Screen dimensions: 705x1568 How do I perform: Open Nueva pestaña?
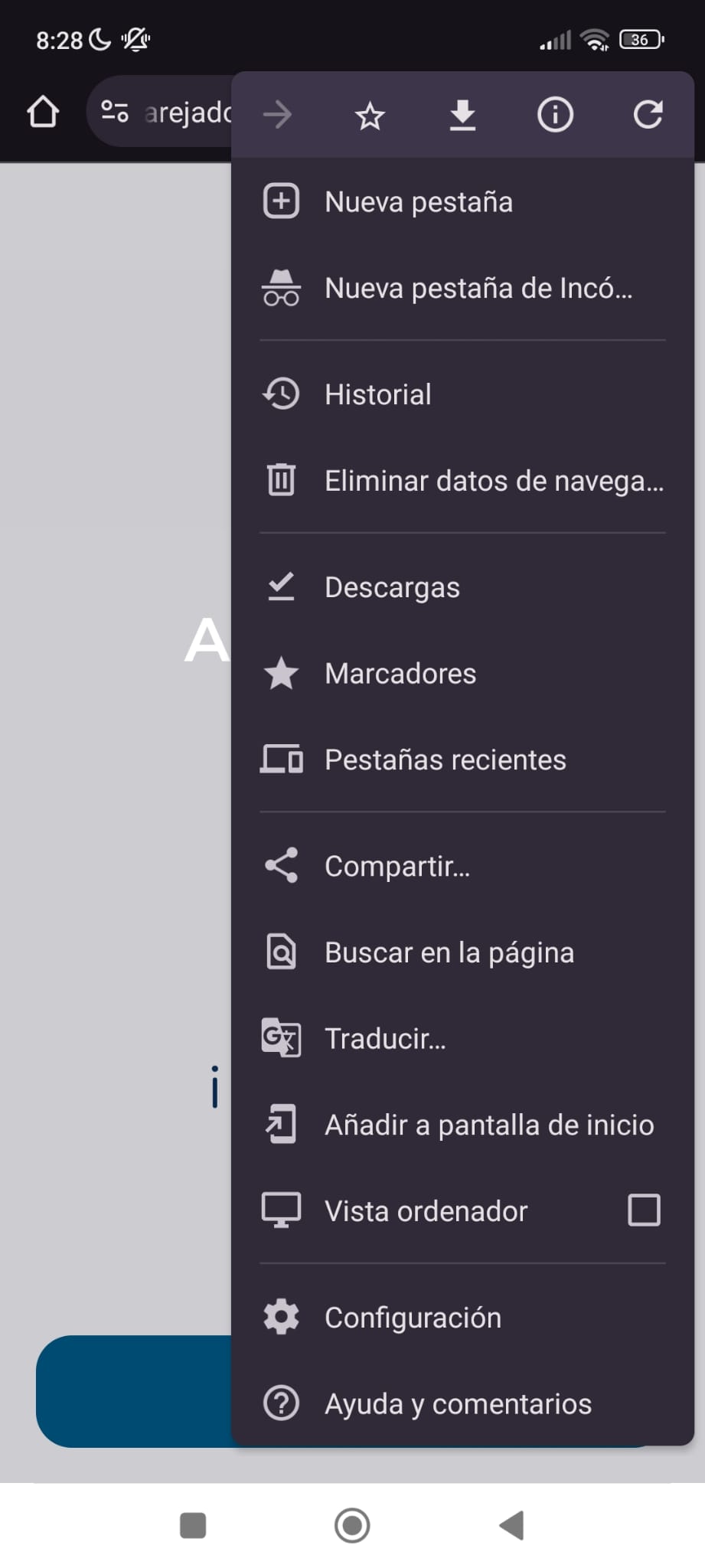pos(418,202)
